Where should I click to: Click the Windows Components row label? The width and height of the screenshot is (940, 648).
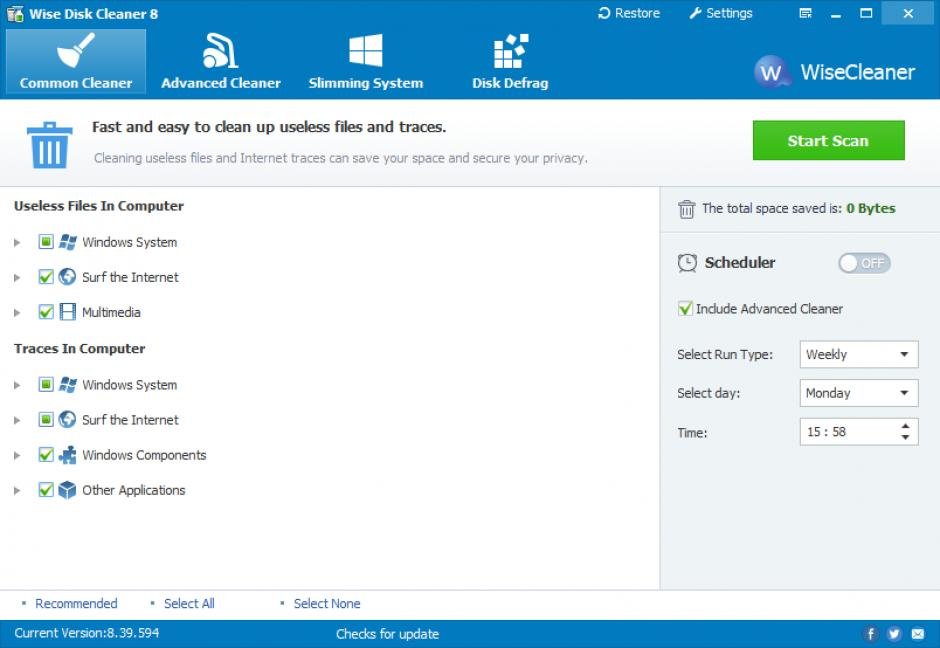[144, 455]
